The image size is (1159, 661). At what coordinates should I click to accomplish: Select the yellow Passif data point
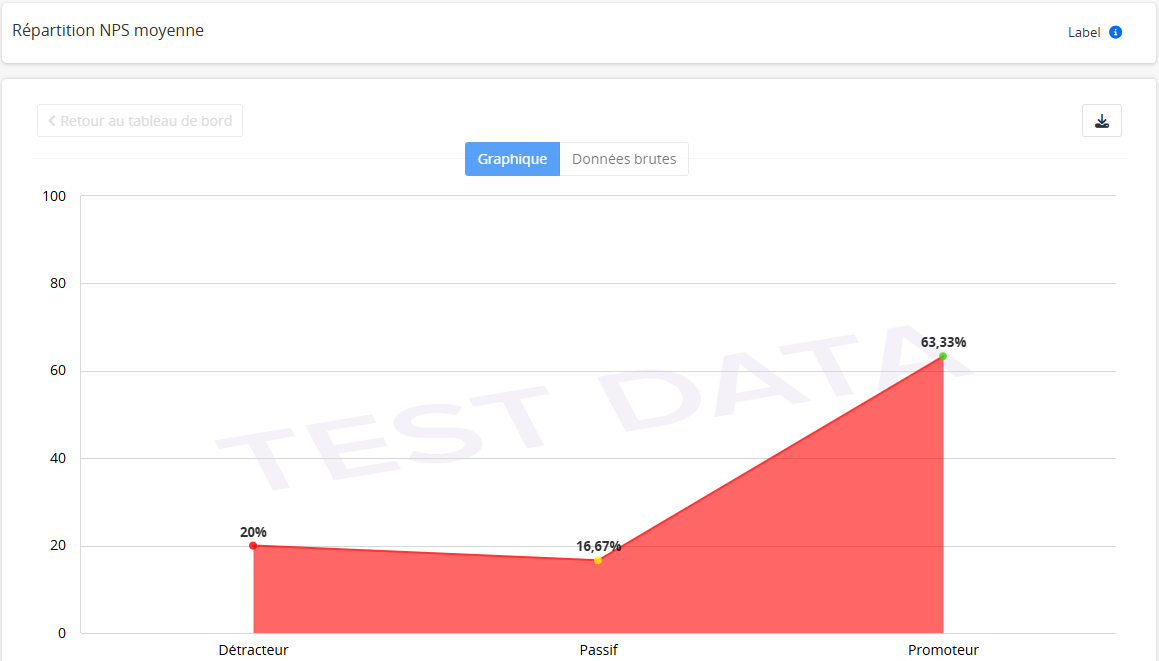click(598, 560)
